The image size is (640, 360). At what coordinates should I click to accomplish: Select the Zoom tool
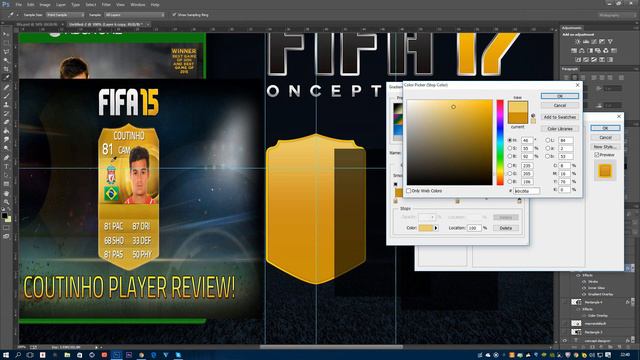click(x=6, y=202)
